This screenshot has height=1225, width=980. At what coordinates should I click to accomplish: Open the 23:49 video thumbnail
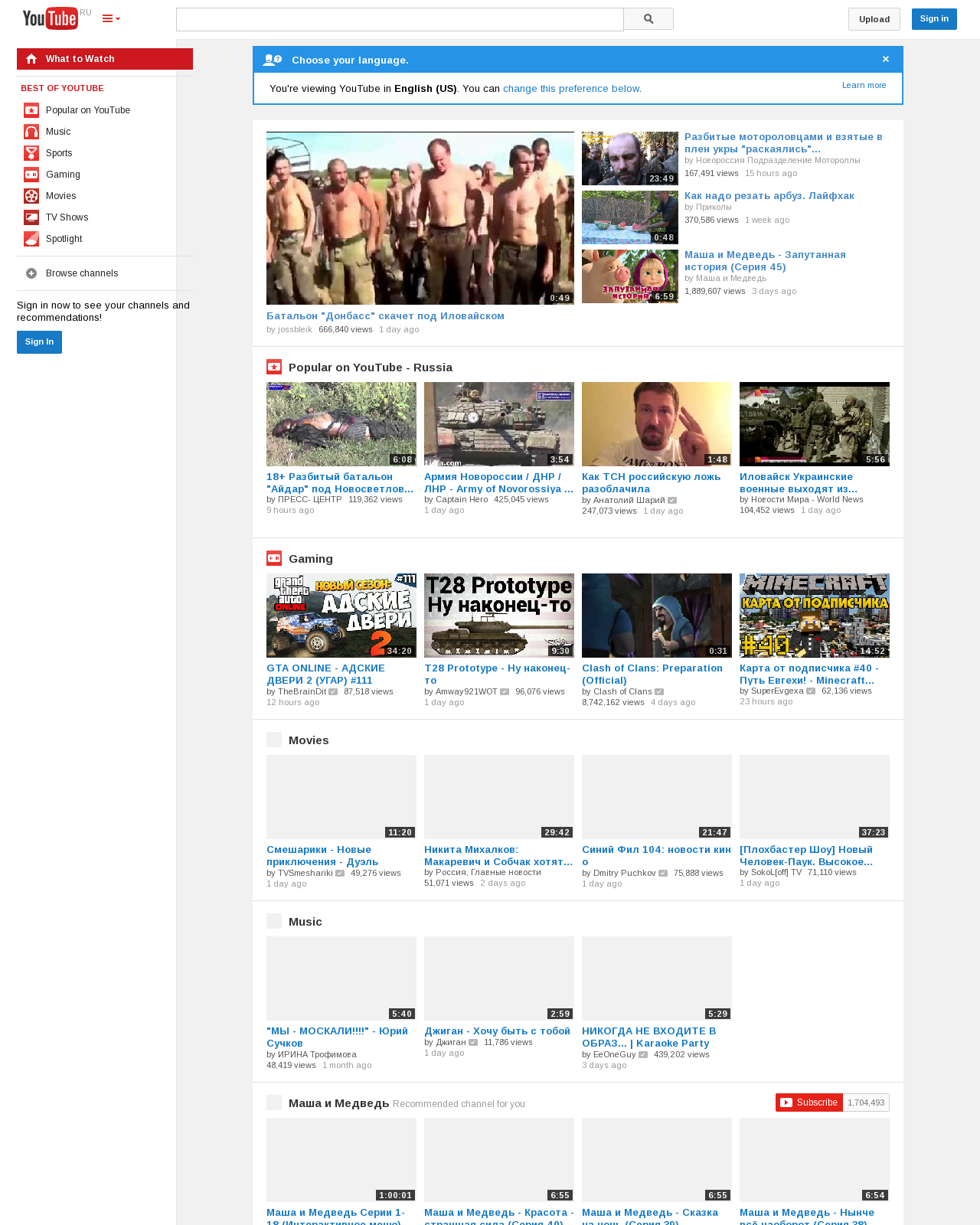[x=630, y=158]
